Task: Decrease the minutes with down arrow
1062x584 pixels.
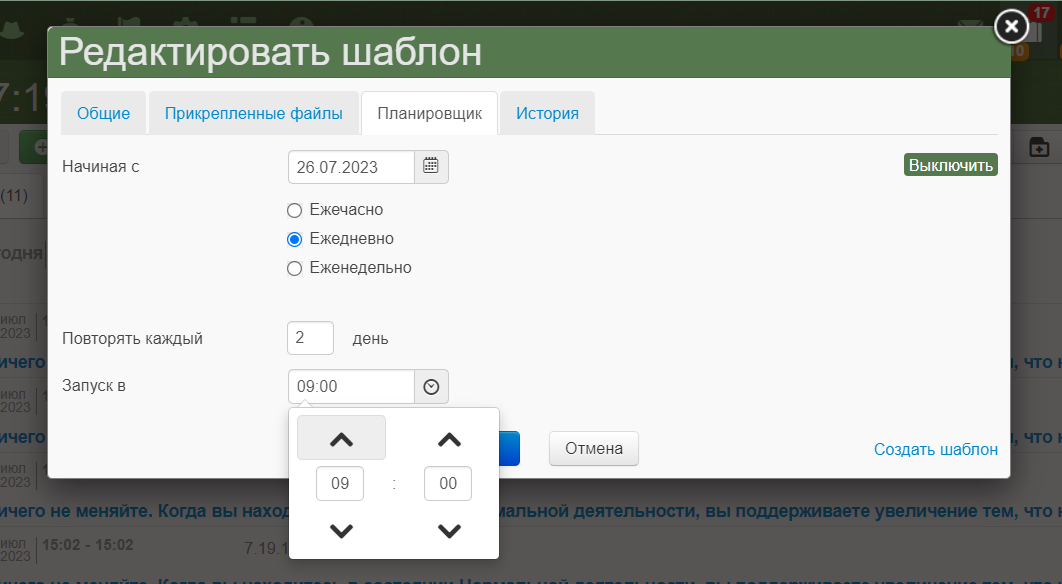Action: coord(449,530)
